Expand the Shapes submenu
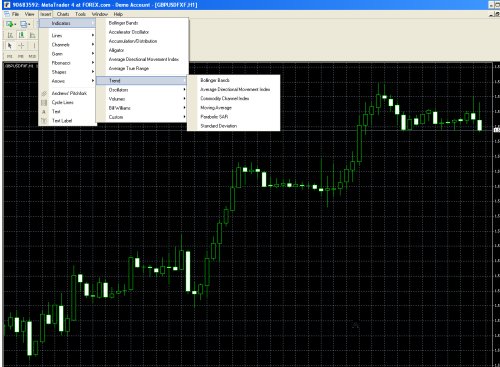The height and width of the screenshot is (367, 500). (x=68, y=72)
